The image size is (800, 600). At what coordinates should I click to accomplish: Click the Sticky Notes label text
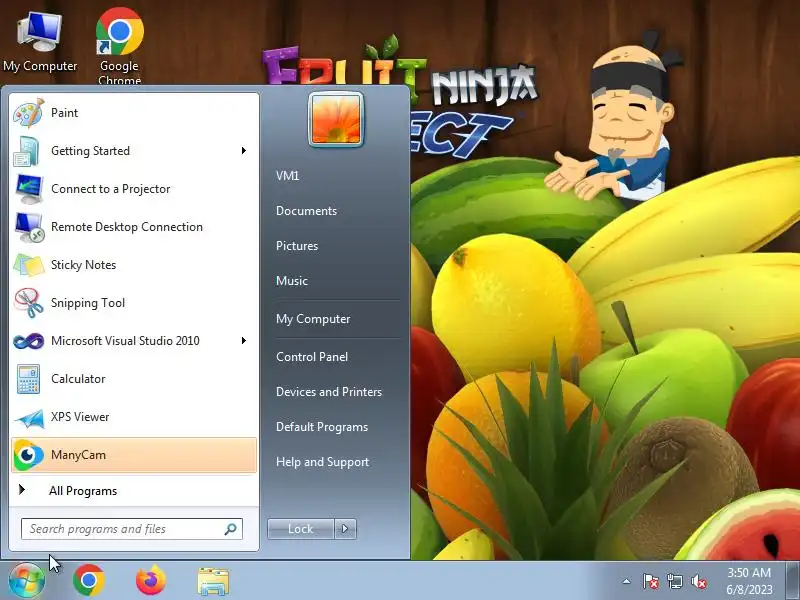[x=83, y=265]
